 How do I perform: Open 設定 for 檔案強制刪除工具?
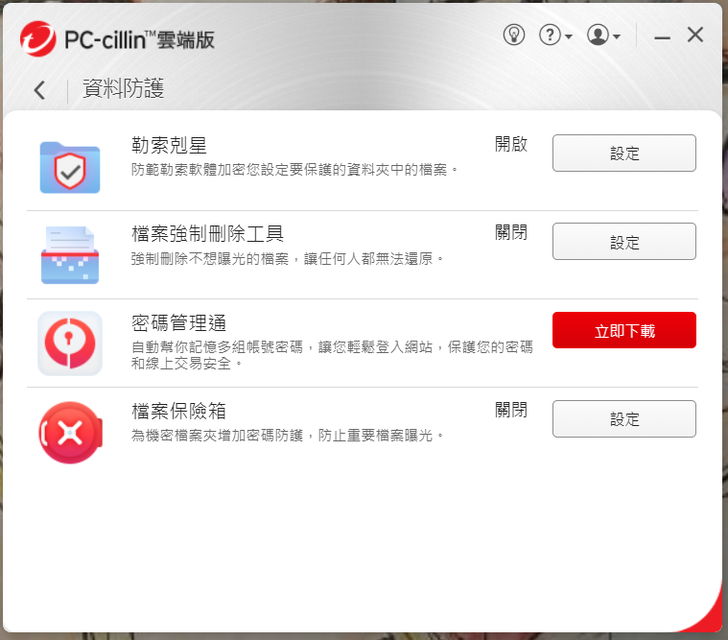tap(624, 242)
